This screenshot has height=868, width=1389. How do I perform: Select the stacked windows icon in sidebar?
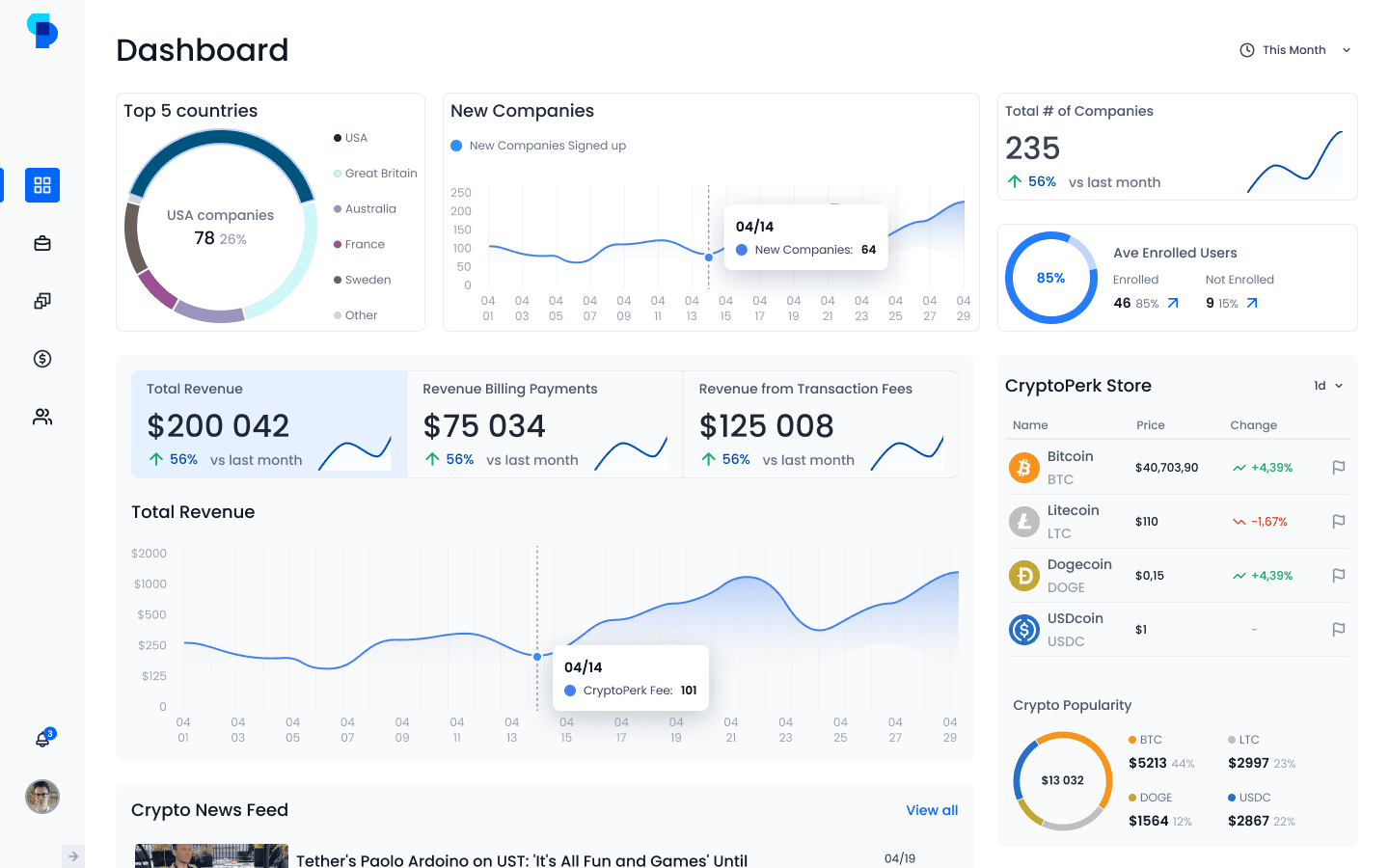point(42,301)
